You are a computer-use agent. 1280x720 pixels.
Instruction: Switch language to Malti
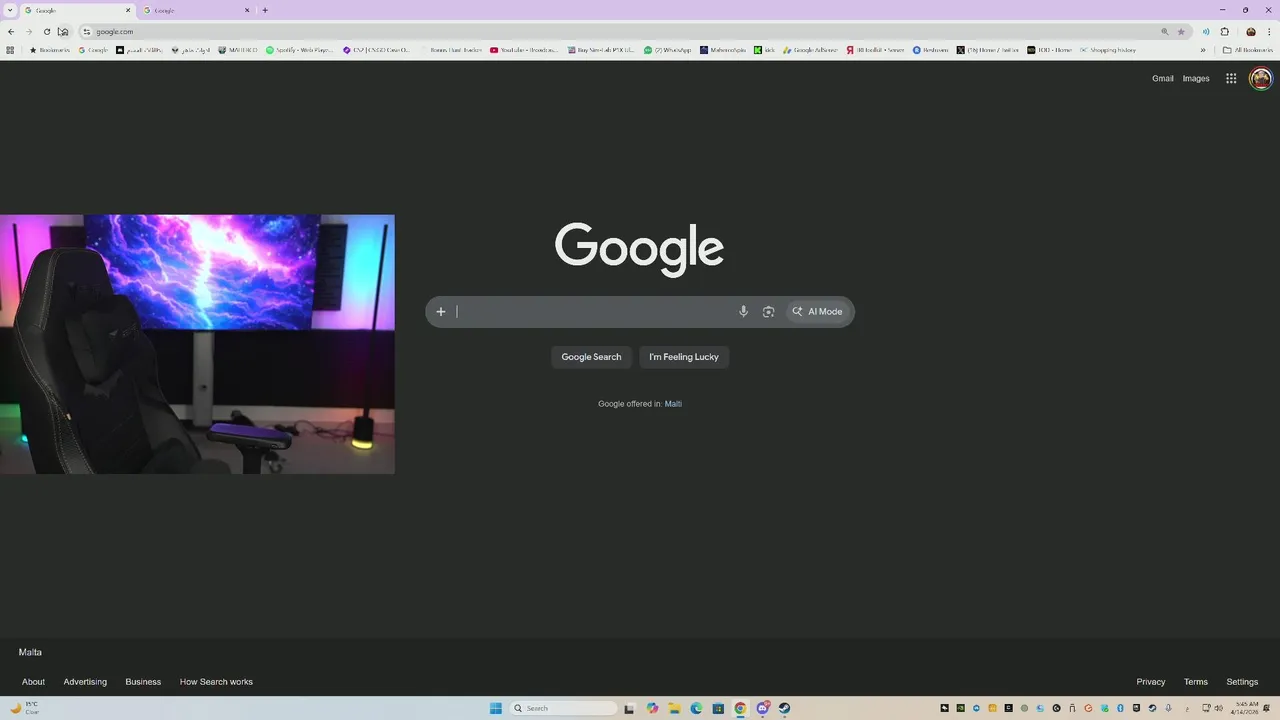pos(673,404)
